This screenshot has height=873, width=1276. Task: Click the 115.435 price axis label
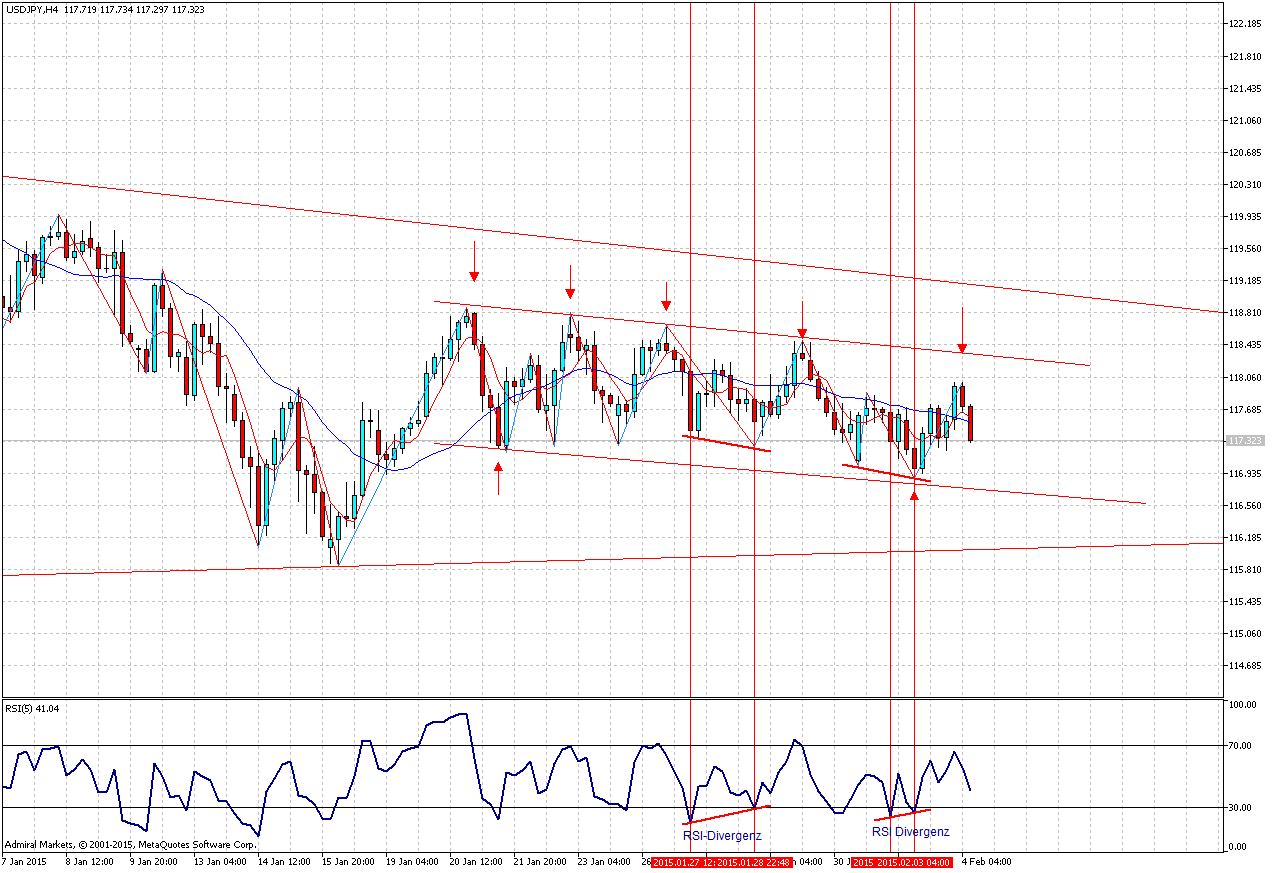coord(1246,601)
